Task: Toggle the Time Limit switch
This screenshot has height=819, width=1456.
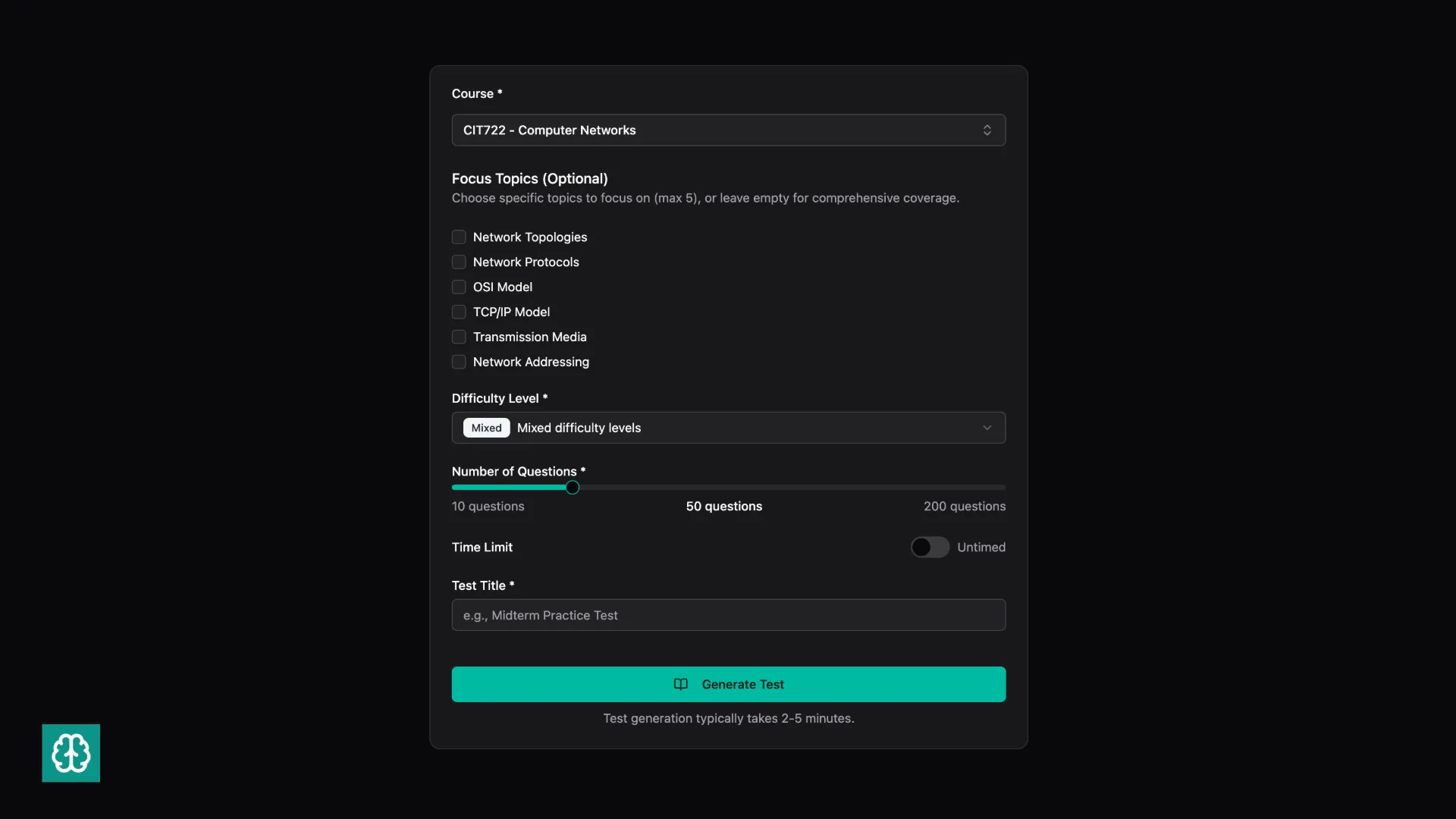Action: (930, 548)
